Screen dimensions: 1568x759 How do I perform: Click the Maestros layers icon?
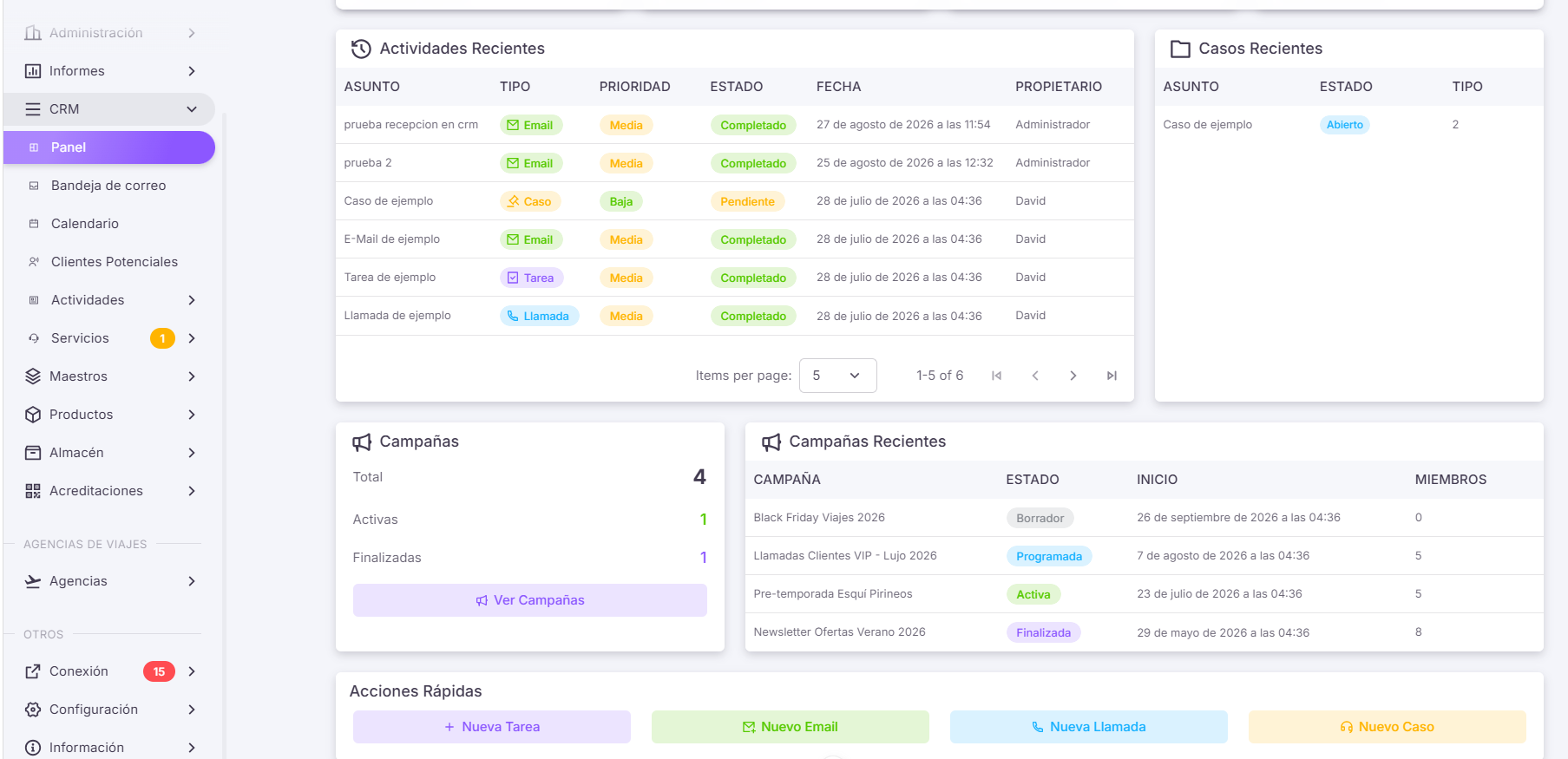pyautogui.click(x=33, y=376)
